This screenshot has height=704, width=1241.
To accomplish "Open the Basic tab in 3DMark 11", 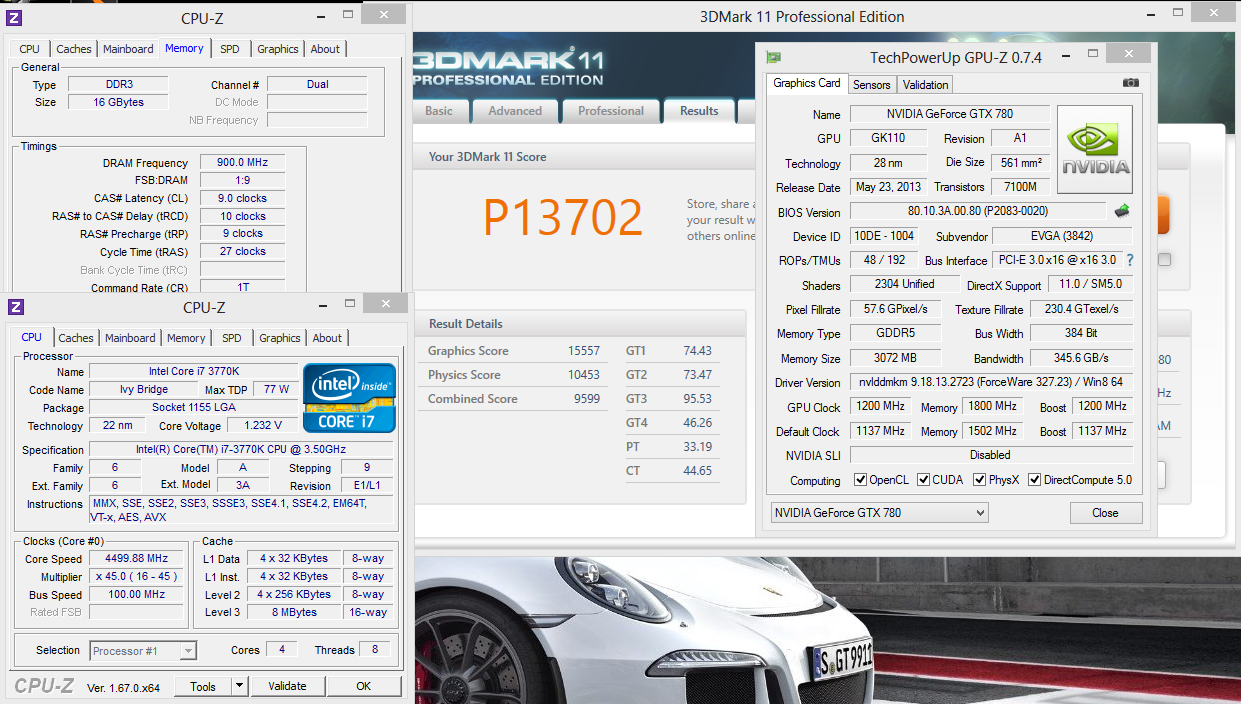I will (x=439, y=111).
